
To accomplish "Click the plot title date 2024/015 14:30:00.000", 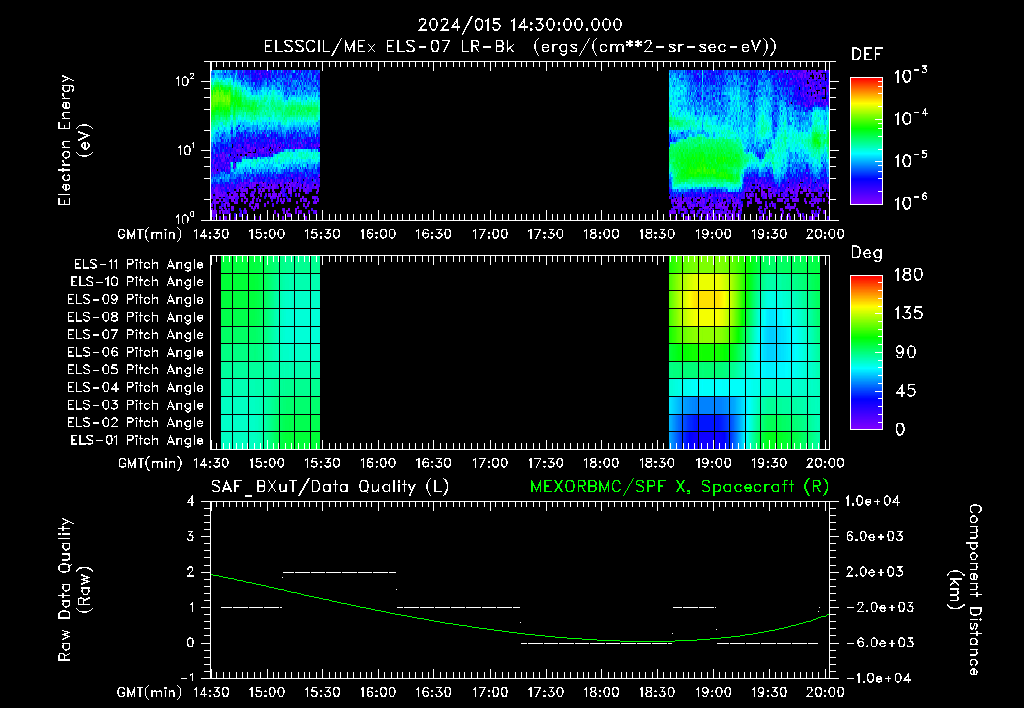I will 520,25.
